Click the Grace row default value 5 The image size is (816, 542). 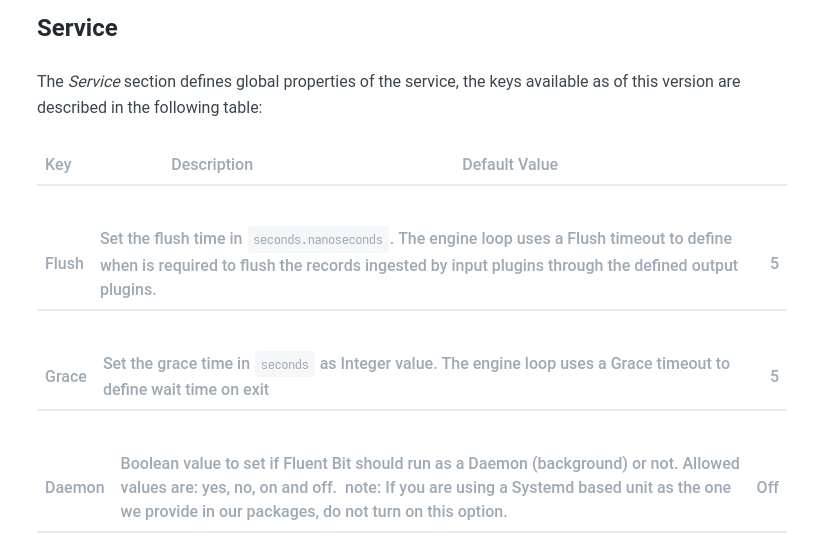pyautogui.click(x=774, y=376)
